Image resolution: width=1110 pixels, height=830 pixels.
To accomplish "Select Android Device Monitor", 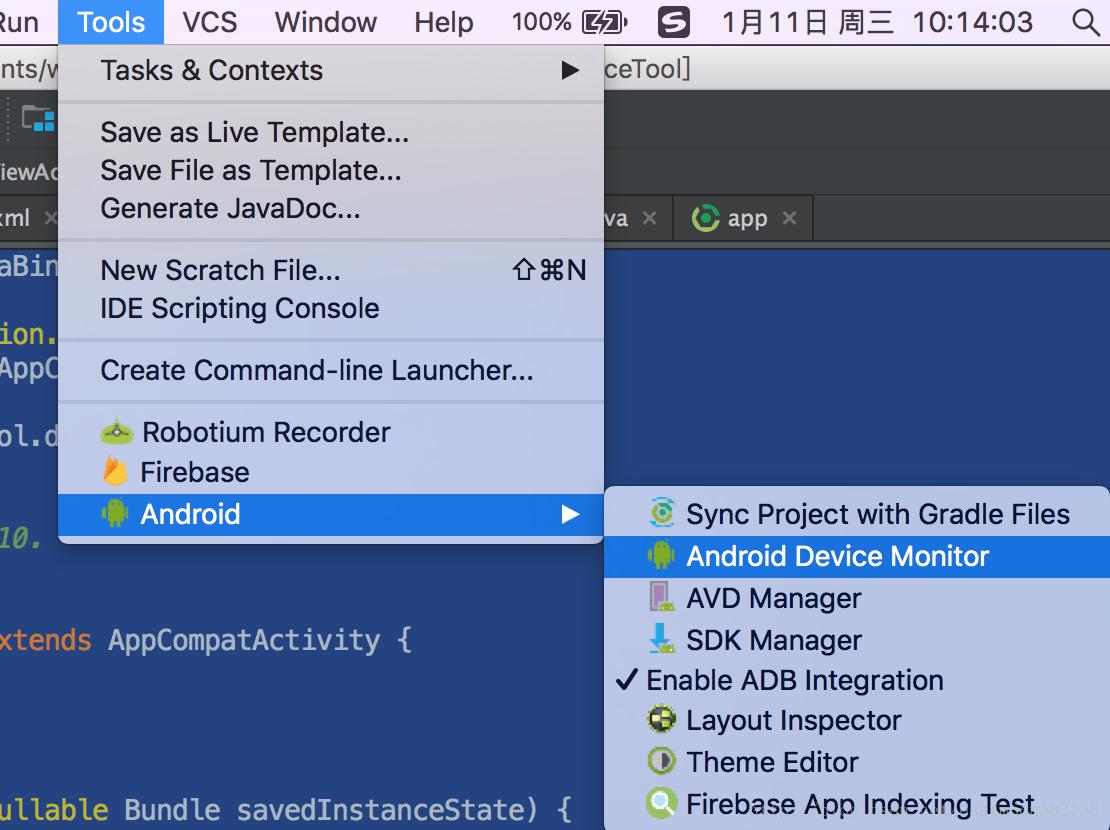I will [x=837, y=556].
